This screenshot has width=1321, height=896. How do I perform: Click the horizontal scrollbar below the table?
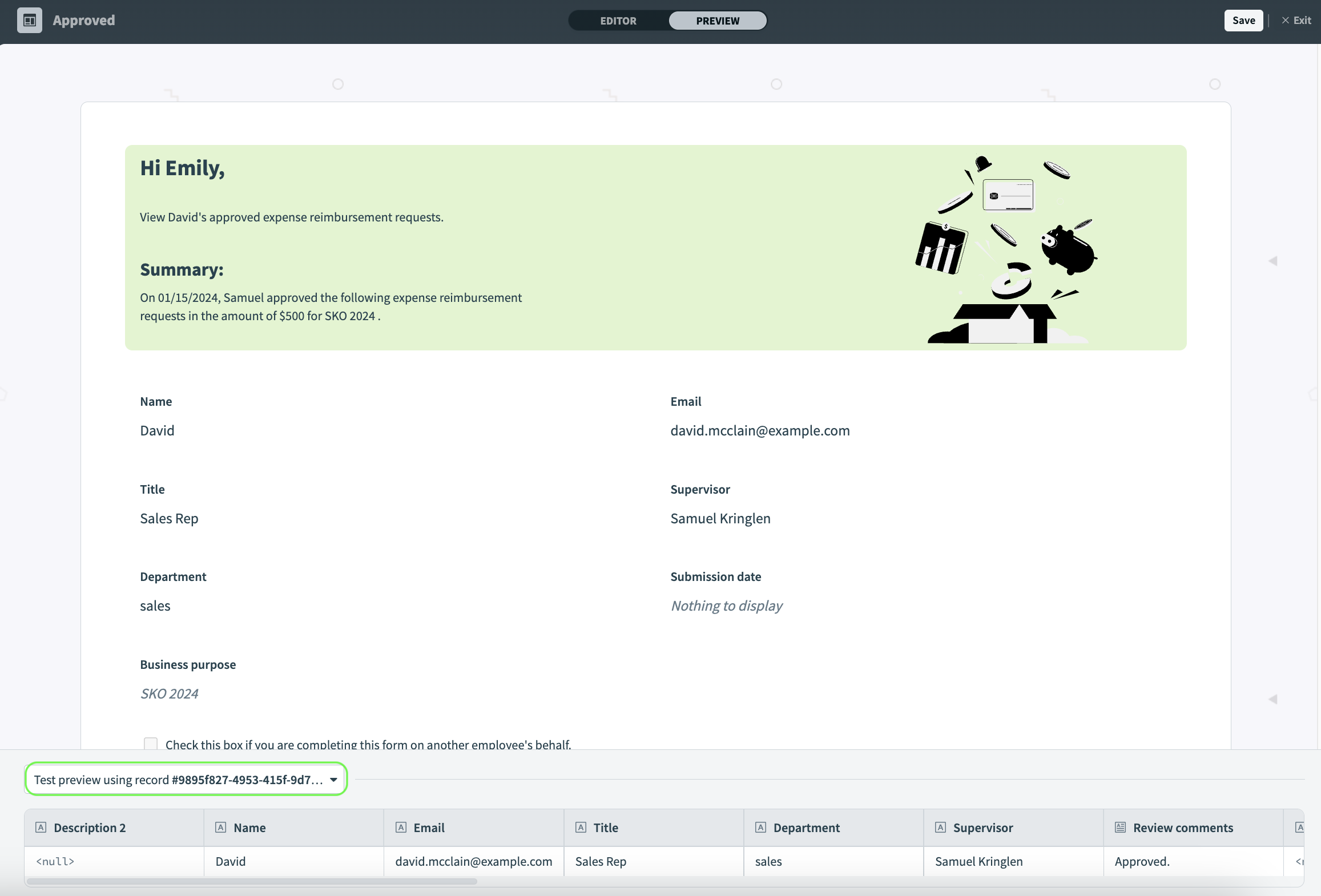coord(251,882)
